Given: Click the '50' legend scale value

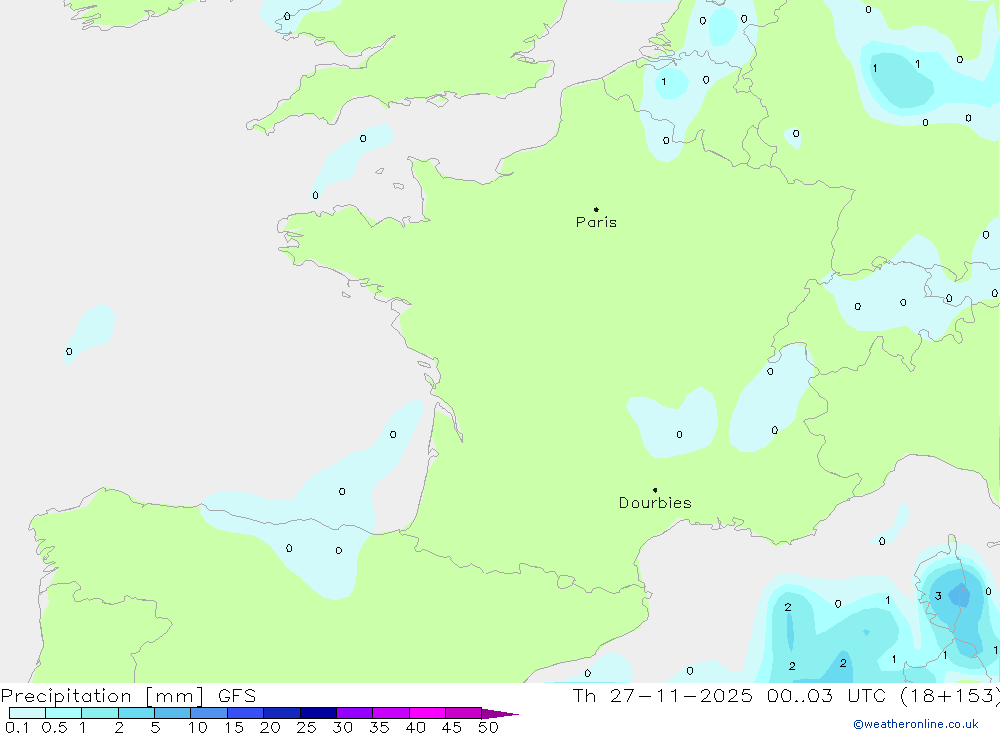Looking at the screenshot, I should pos(489,727).
